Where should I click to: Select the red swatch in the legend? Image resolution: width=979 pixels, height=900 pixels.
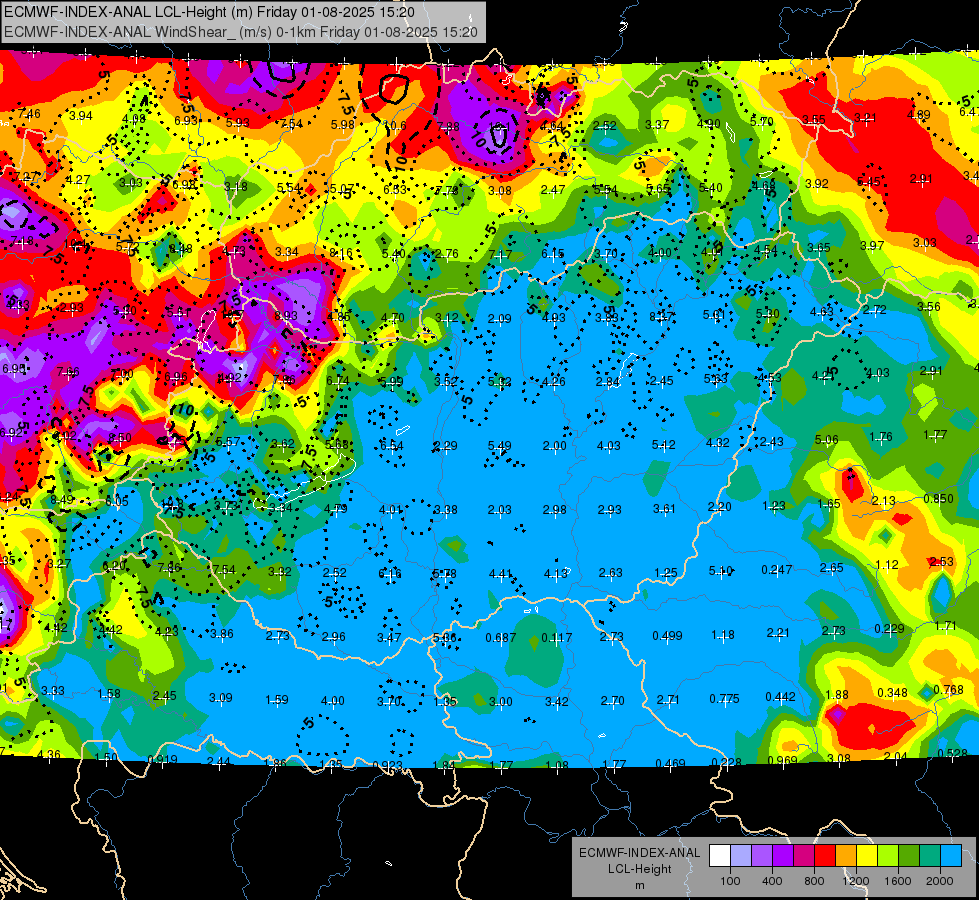click(825, 856)
